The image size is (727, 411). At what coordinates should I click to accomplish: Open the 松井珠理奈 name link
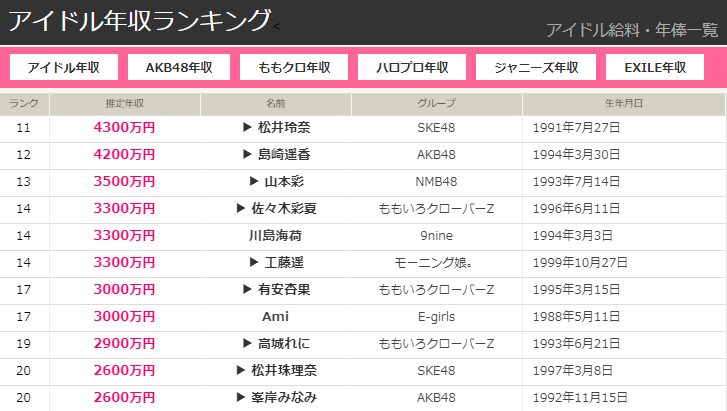pos(284,370)
